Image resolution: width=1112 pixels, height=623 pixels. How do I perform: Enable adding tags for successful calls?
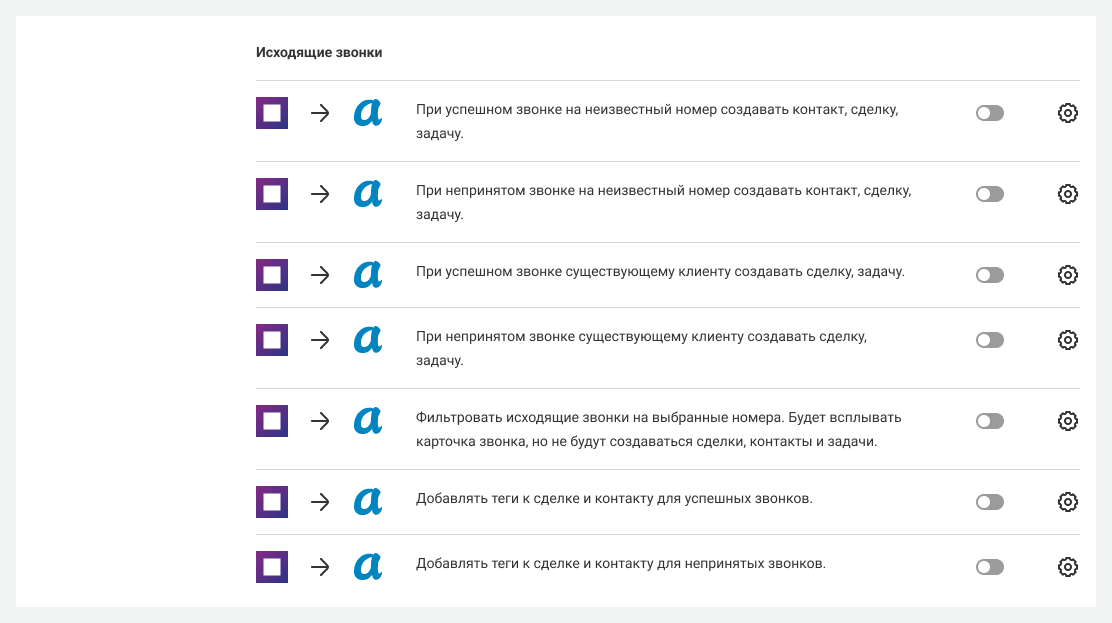click(x=989, y=502)
